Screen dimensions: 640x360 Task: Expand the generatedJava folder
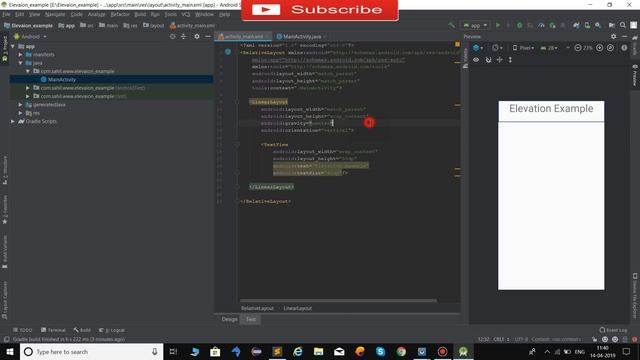coord(20,104)
